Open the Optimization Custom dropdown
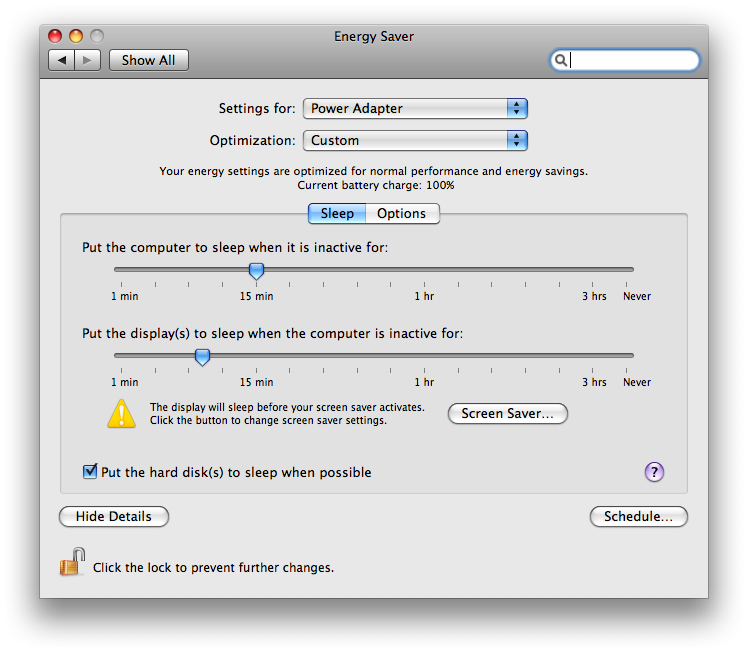This screenshot has height=653, width=748. [x=415, y=140]
